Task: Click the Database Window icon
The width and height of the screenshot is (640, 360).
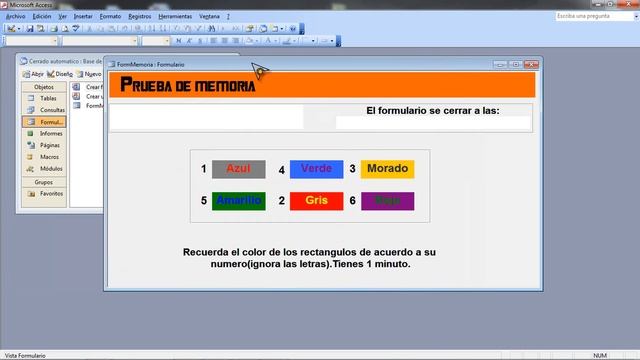Action: pos(263,29)
